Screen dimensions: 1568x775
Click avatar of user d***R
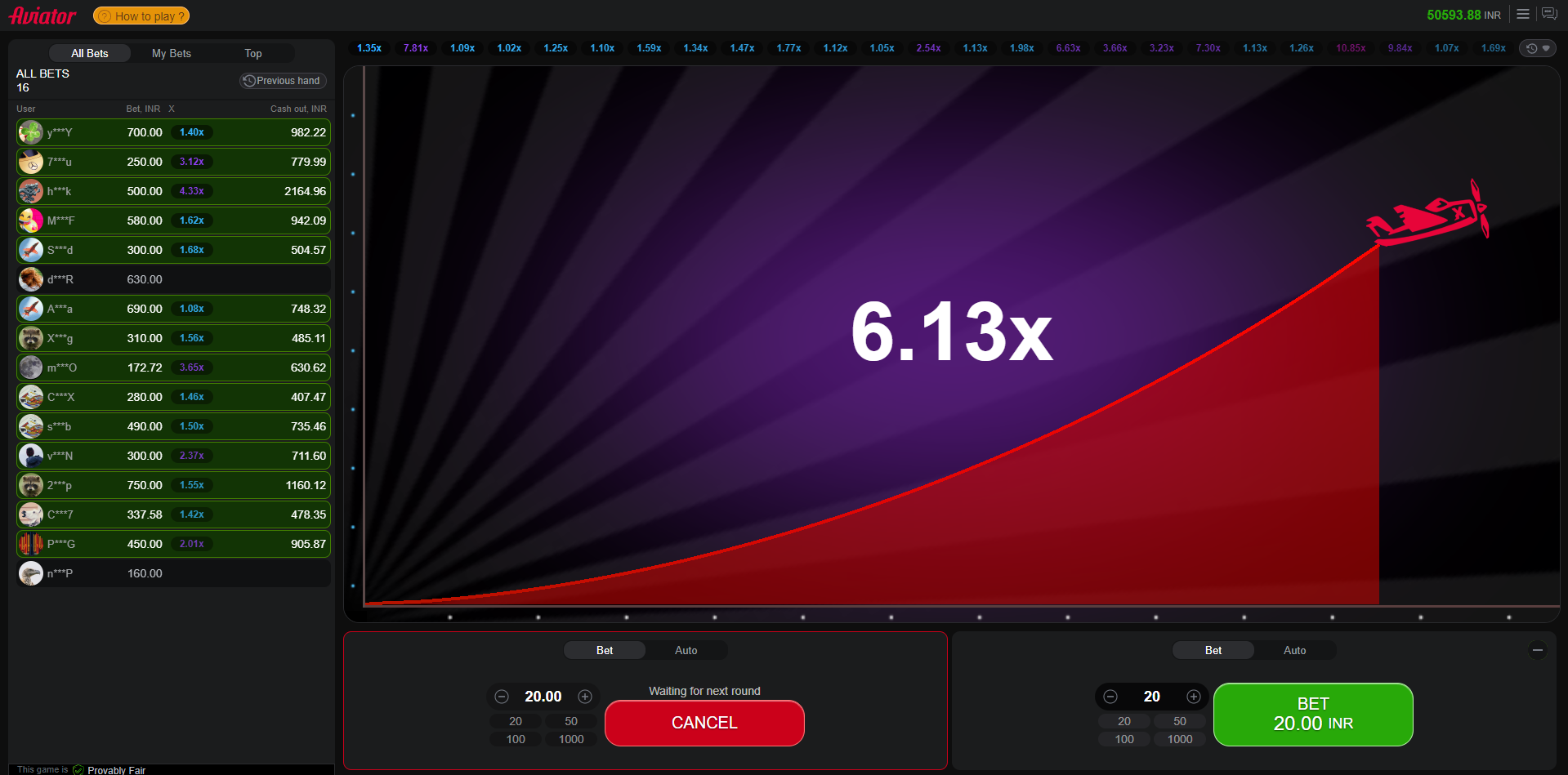point(31,279)
